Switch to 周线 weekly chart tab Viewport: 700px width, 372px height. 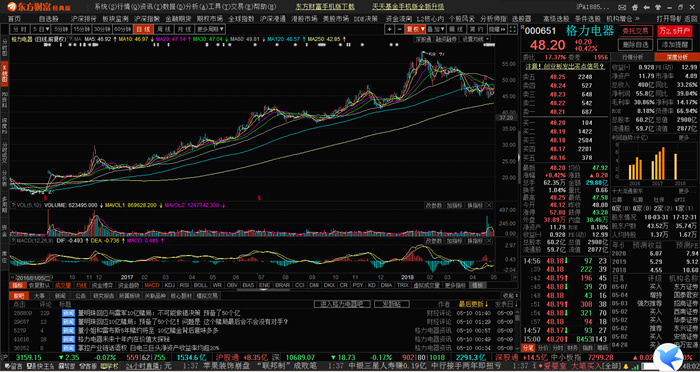[x=163, y=29]
